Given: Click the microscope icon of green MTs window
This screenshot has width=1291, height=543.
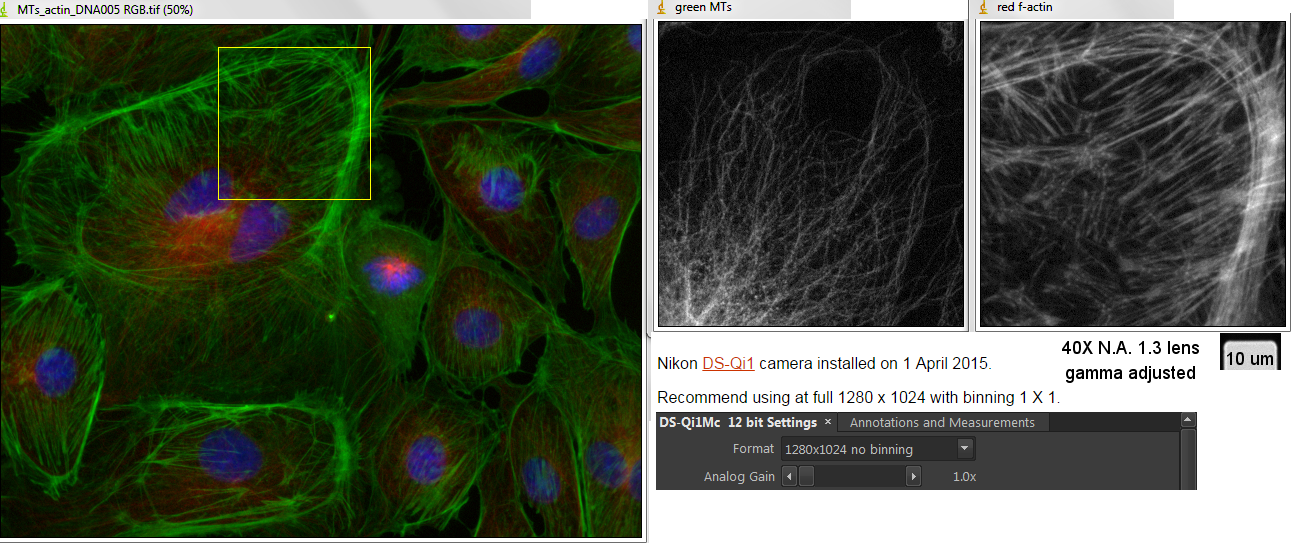Looking at the screenshot, I should [x=663, y=8].
